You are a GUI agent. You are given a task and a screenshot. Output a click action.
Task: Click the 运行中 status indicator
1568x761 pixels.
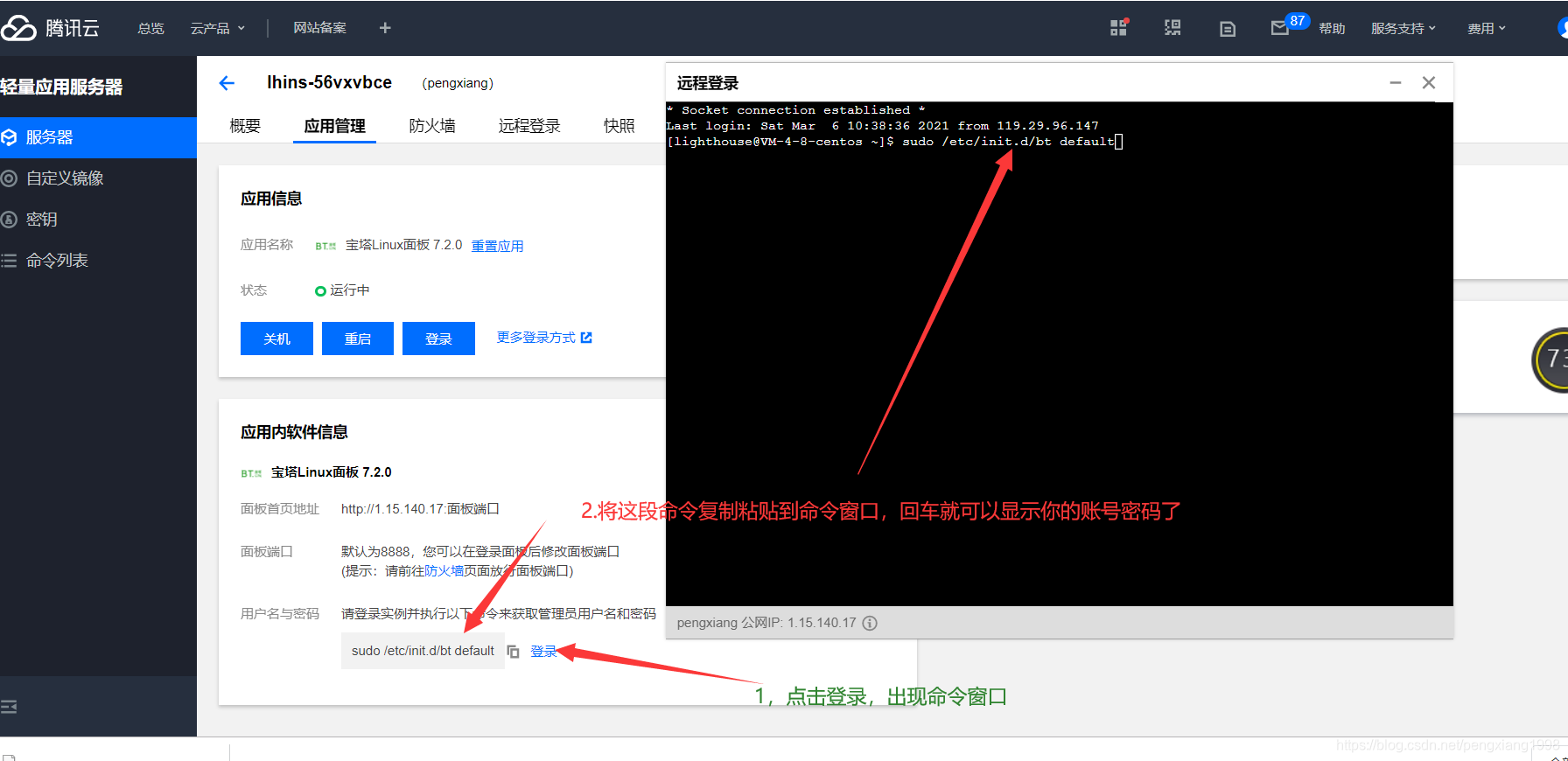(x=342, y=290)
